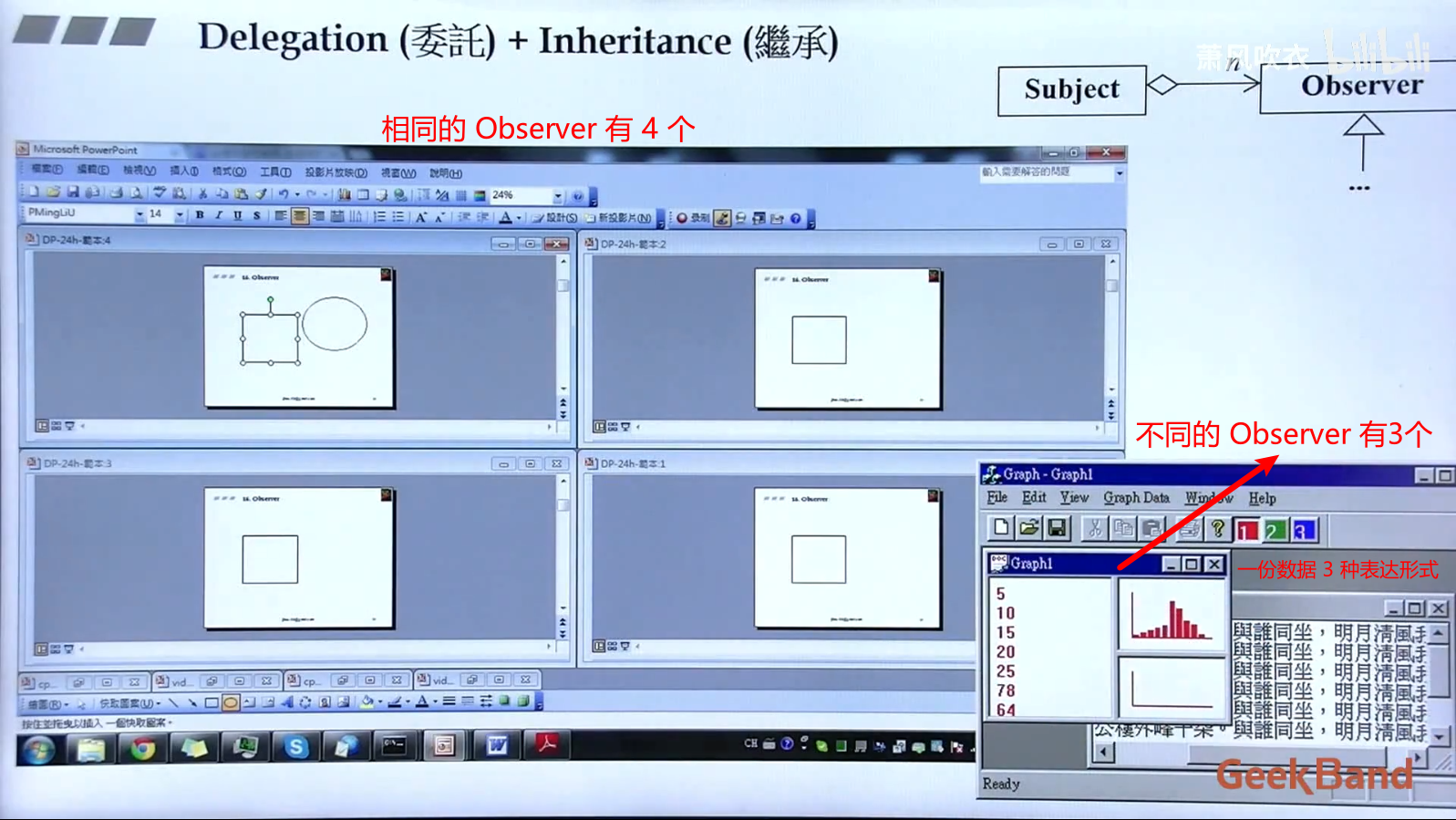1456x820 pixels.
Task: Click the green number 2 toolbar button
Action: (x=1275, y=530)
